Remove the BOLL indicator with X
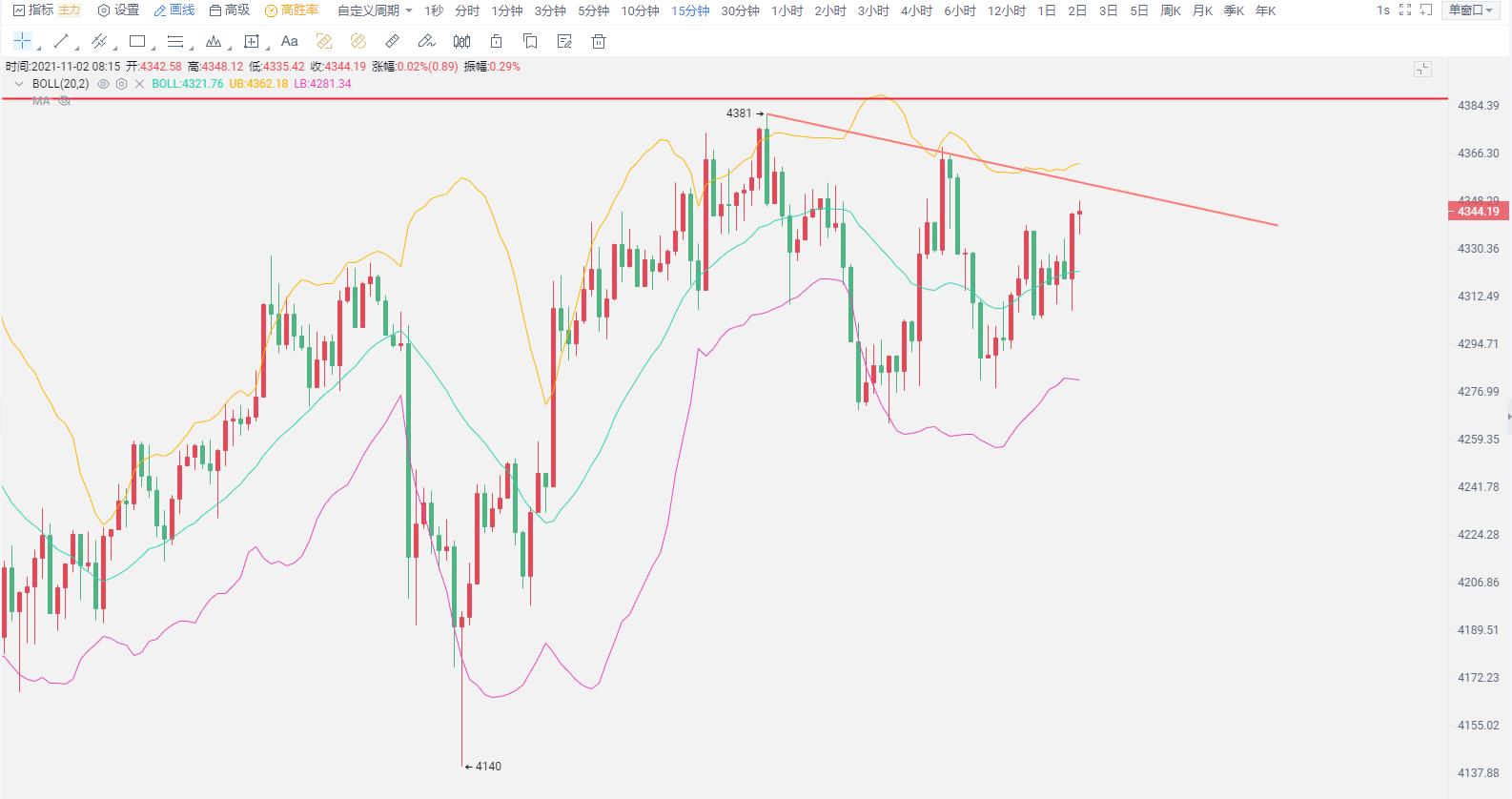1512x799 pixels. click(139, 84)
